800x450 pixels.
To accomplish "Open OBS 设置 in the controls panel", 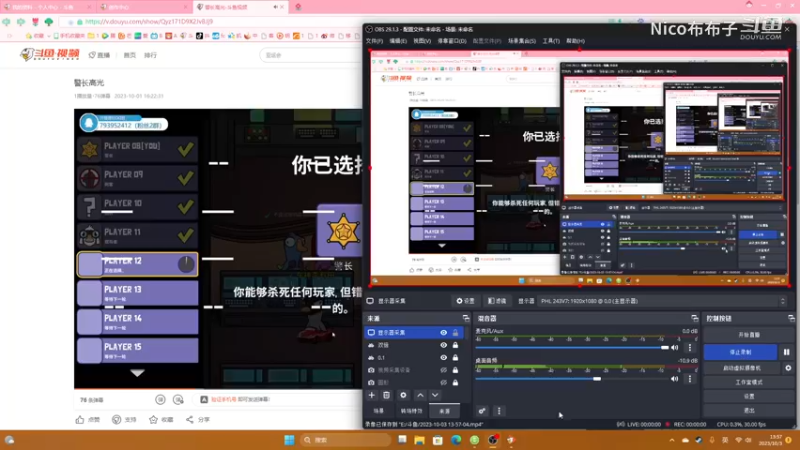I will [x=748, y=396].
